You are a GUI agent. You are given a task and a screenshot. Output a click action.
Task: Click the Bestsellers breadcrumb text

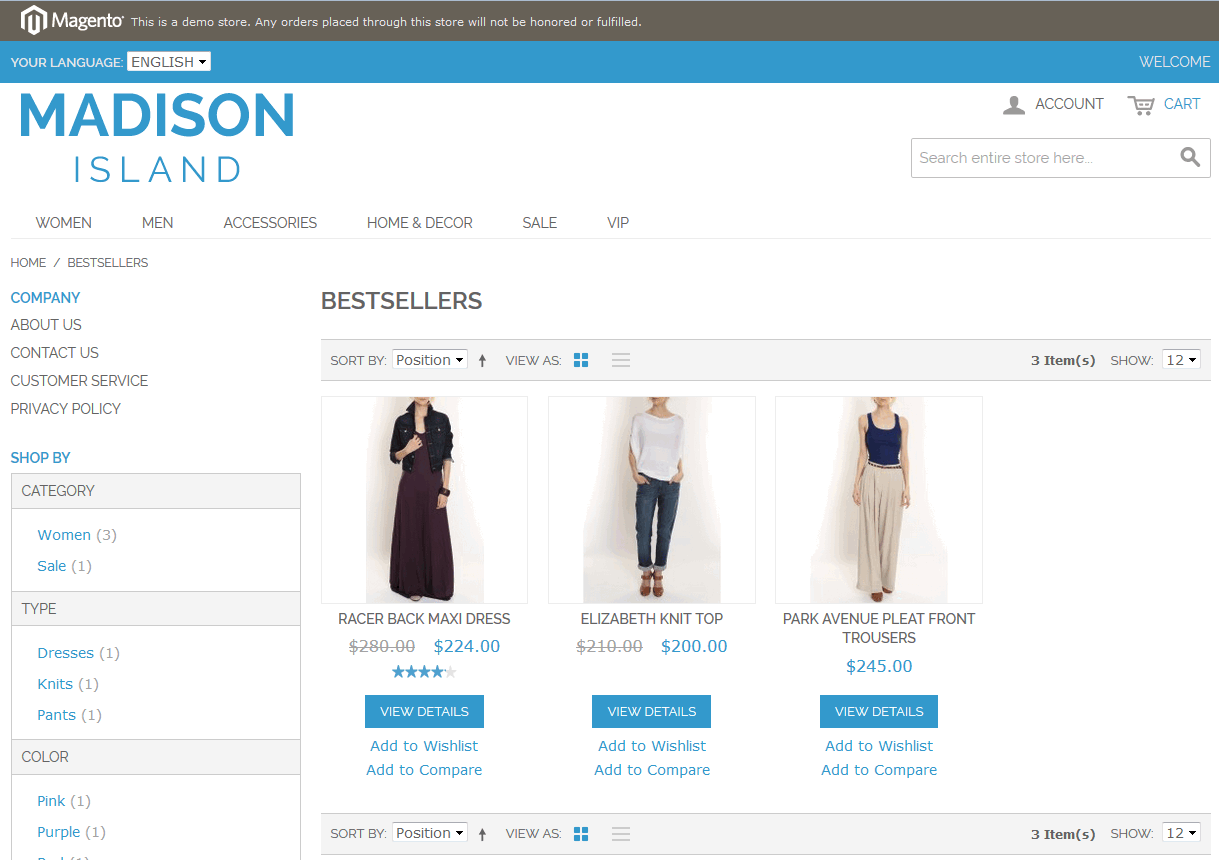click(x=108, y=263)
